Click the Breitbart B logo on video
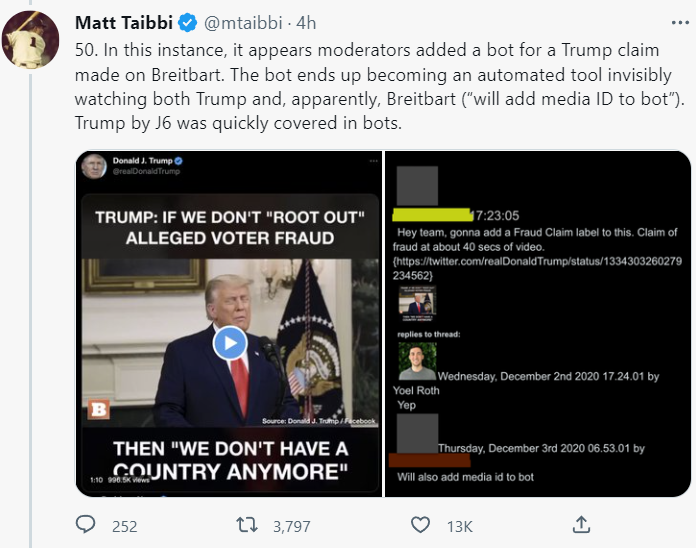 click(98, 411)
